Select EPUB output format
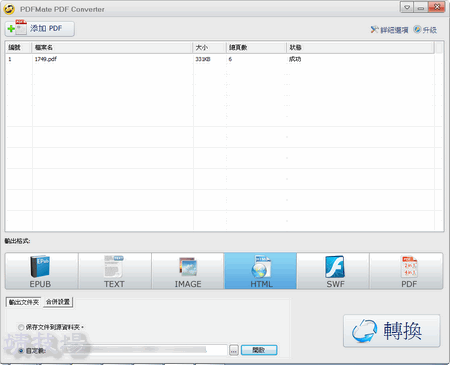This screenshot has height=365, width=450. tap(42, 271)
